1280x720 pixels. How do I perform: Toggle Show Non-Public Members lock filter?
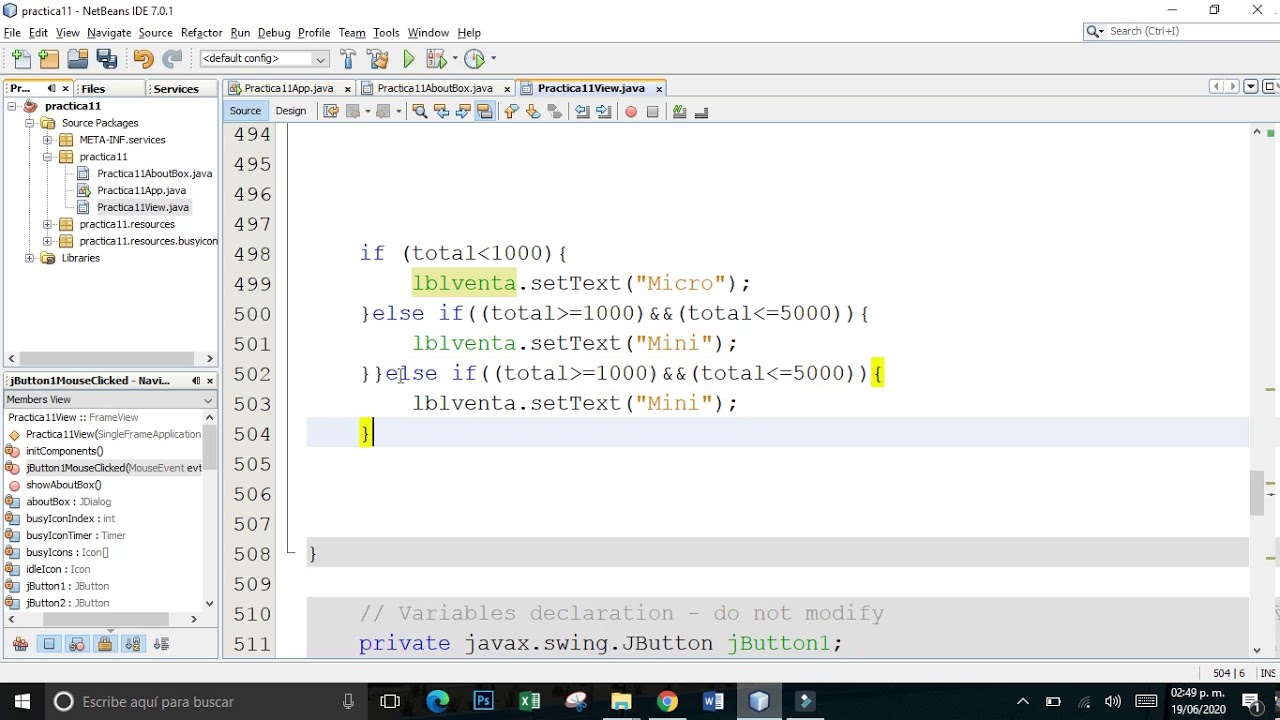pyautogui.click(x=105, y=644)
